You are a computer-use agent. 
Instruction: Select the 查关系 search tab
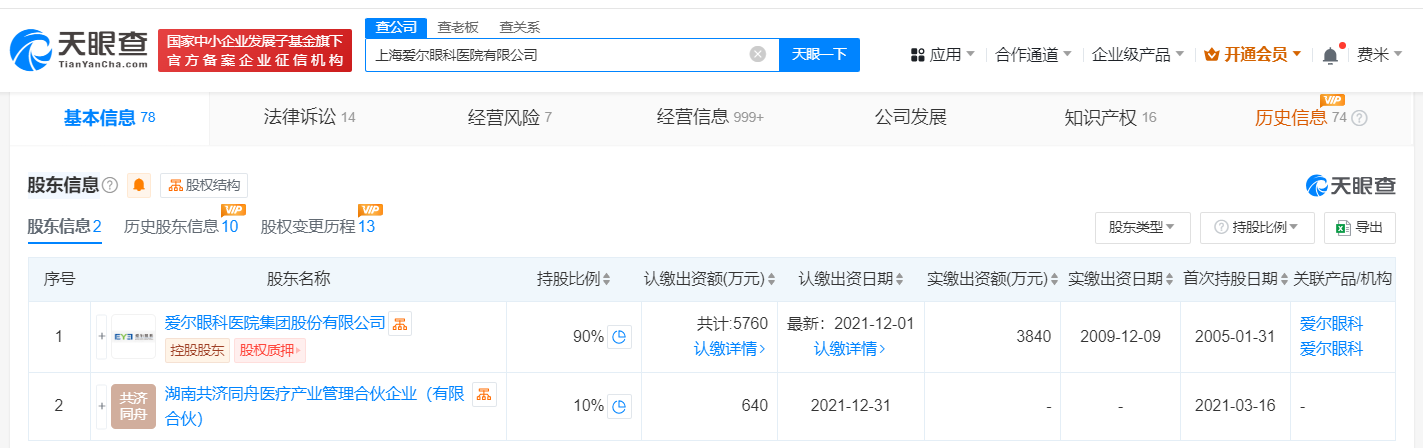pos(520,27)
